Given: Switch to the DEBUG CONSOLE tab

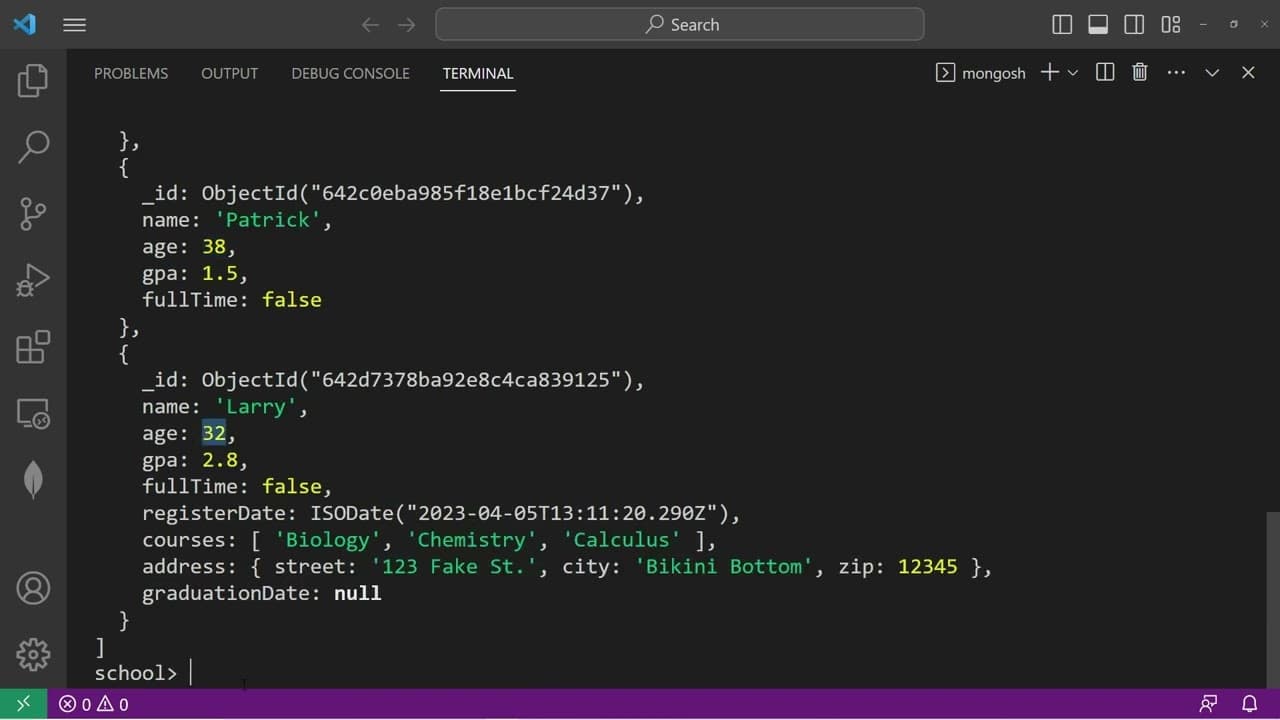Looking at the screenshot, I should point(350,73).
